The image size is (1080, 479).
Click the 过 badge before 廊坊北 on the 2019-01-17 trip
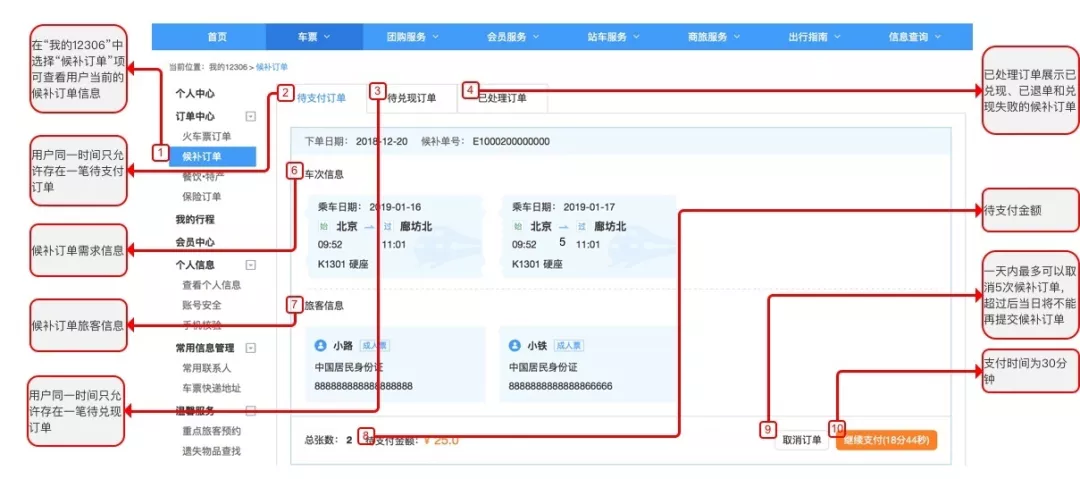point(584,226)
